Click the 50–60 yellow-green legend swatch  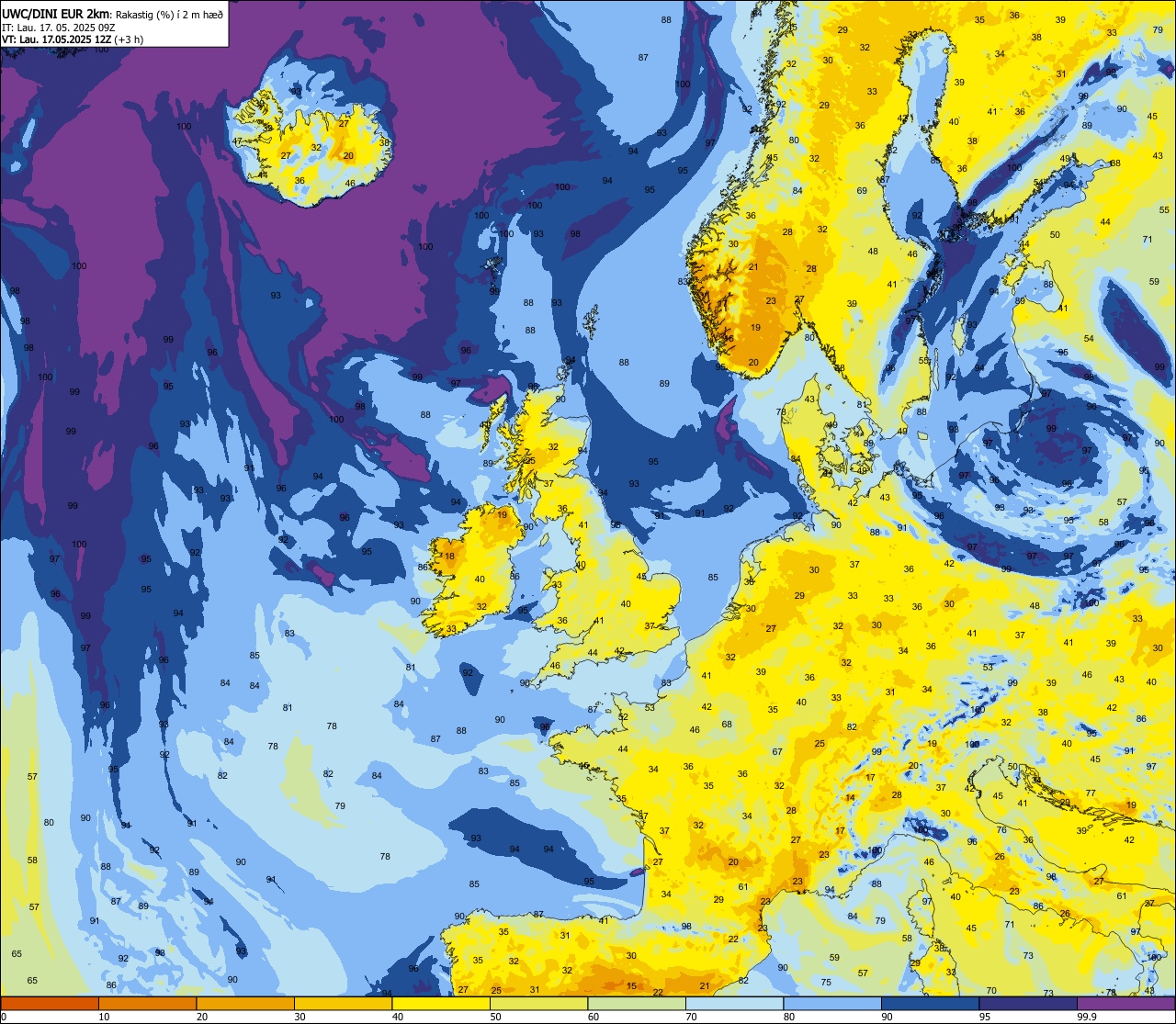(x=538, y=1003)
